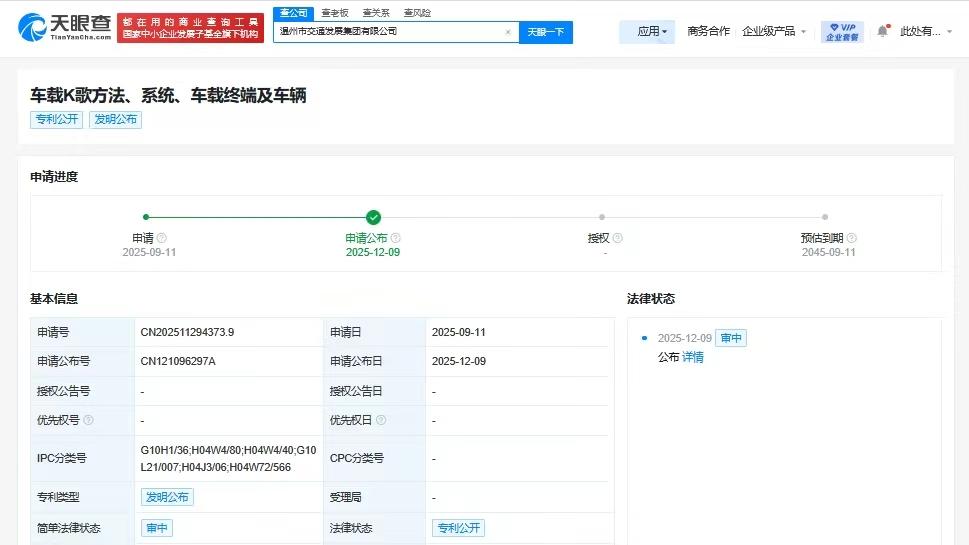Image resolution: width=969 pixels, height=545 pixels.
Task: Switch to the 查公司 search tab
Action: [294, 13]
